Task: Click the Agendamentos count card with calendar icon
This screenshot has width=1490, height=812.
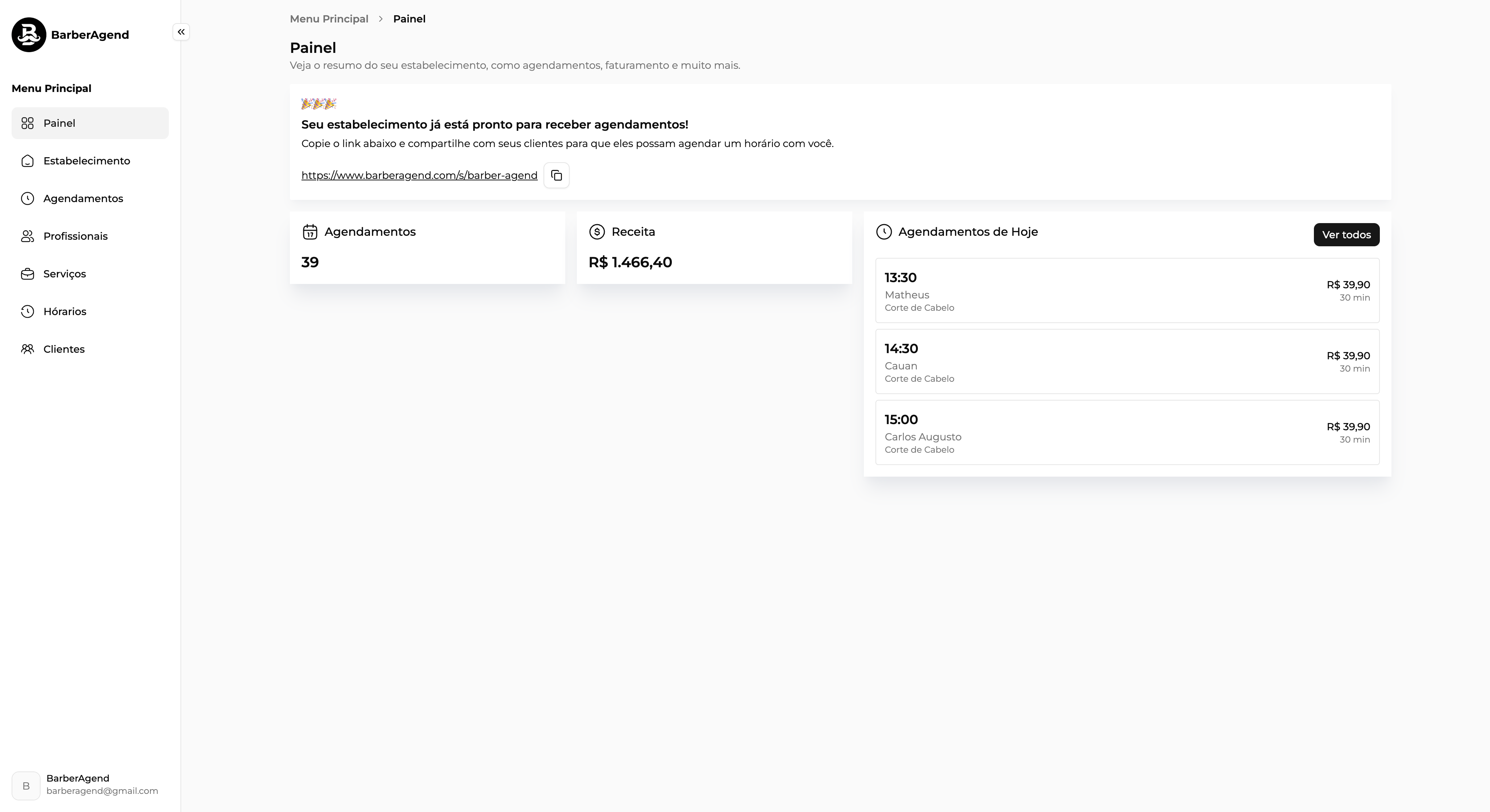Action: 427,247
